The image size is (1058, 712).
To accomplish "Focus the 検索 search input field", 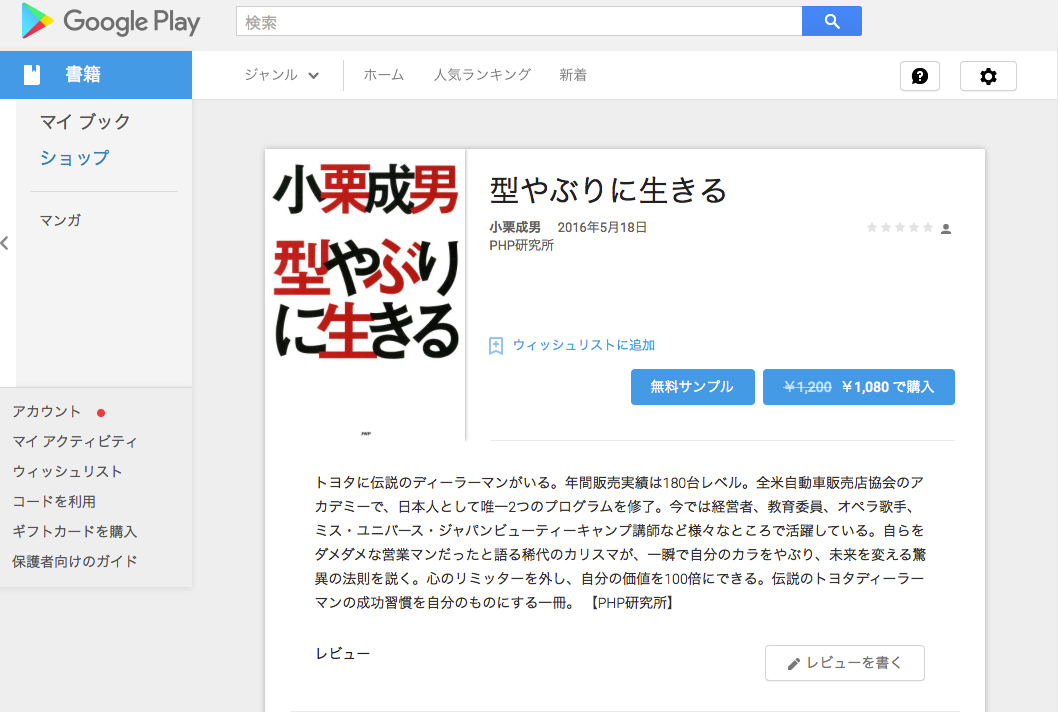I will coord(519,21).
